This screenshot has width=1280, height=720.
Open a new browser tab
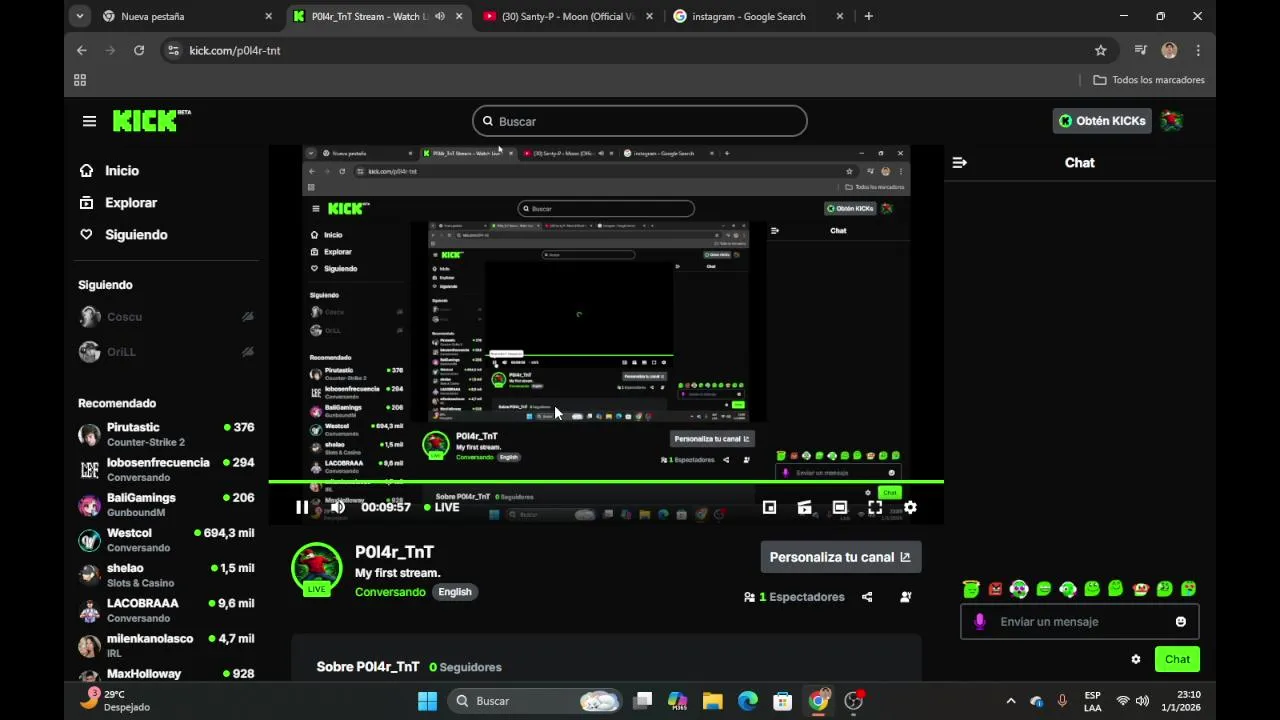point(868,16)
